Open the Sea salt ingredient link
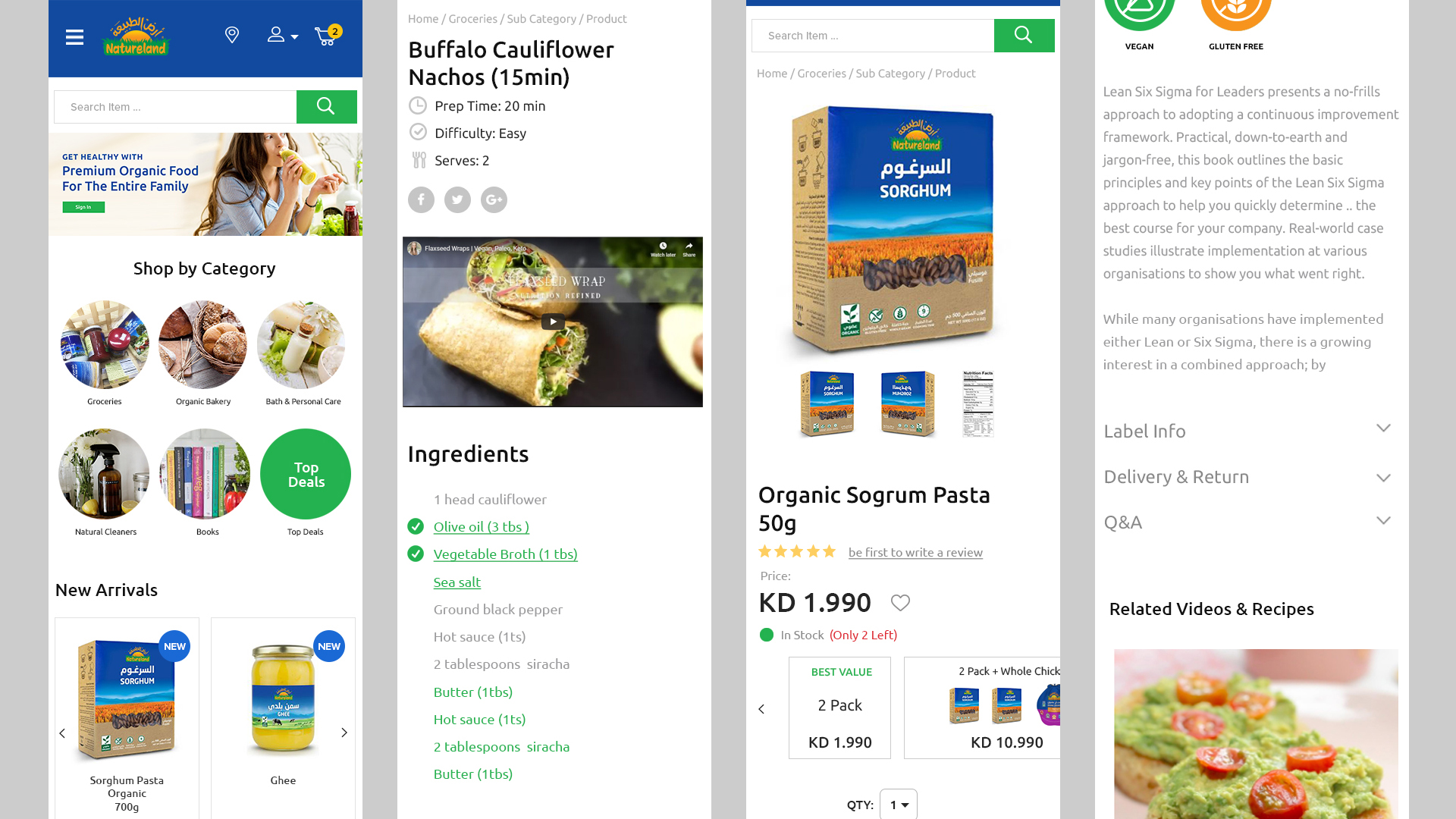This screenshot has height=819, width=1456. pos(457,582)
